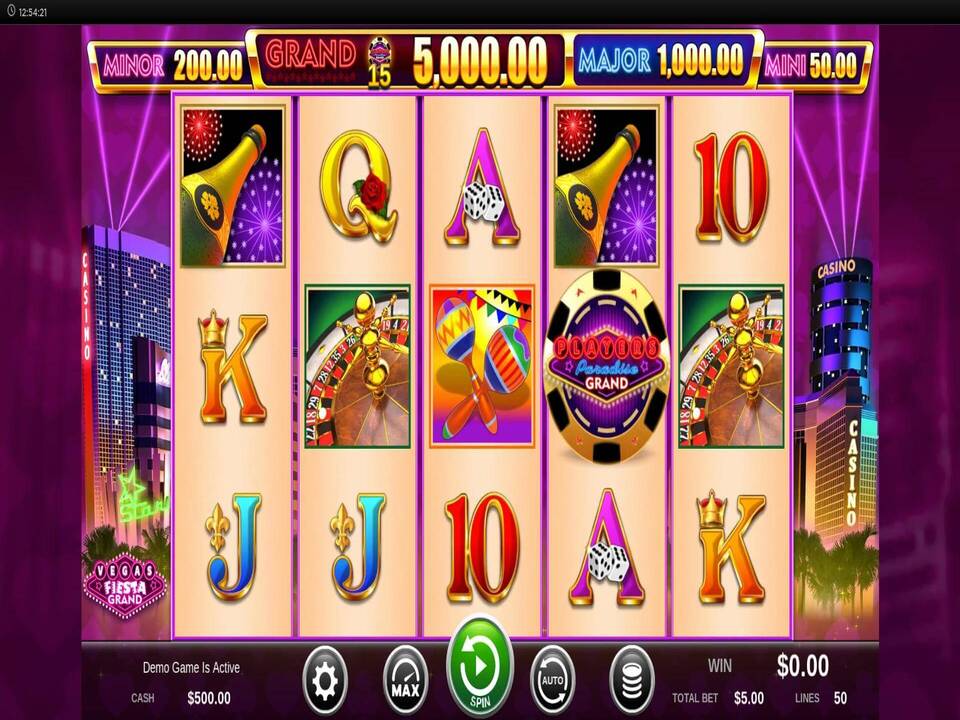Set the MAX bet gauge button
The width and height of the screenshot is (960, 720).
click(405, 681)
